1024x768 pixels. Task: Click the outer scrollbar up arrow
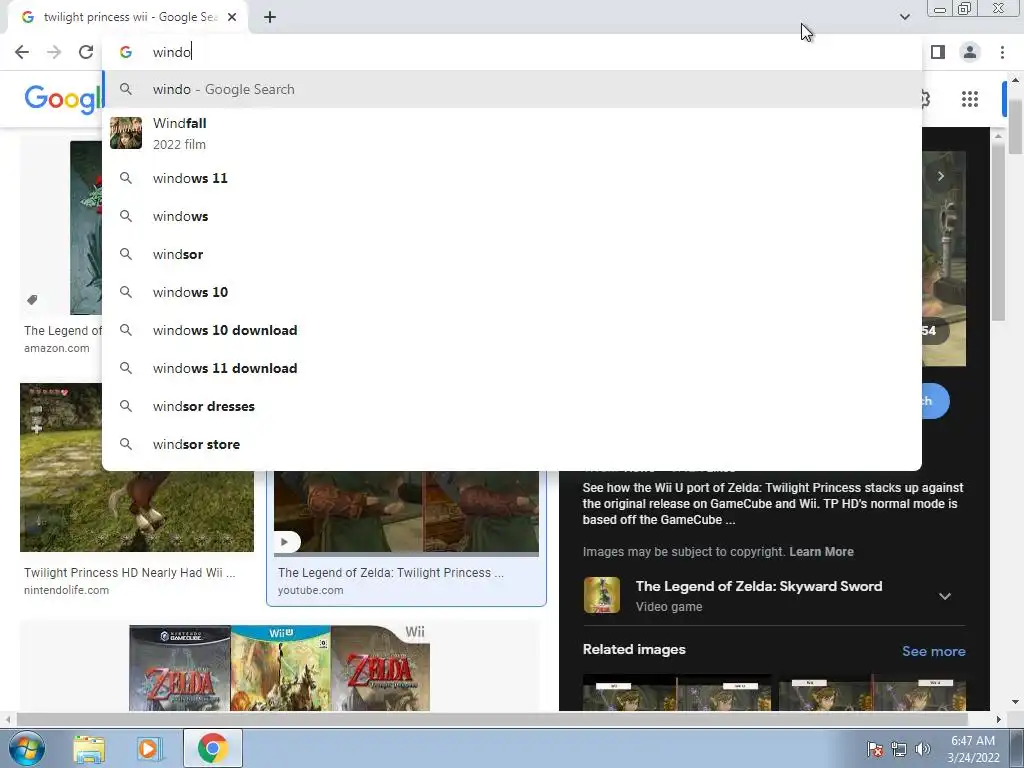1015,80
